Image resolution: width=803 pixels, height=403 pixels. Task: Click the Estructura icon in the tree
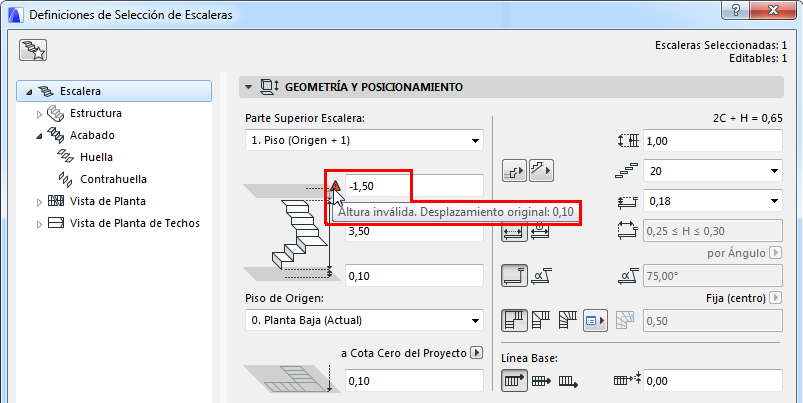pos(55,113)
